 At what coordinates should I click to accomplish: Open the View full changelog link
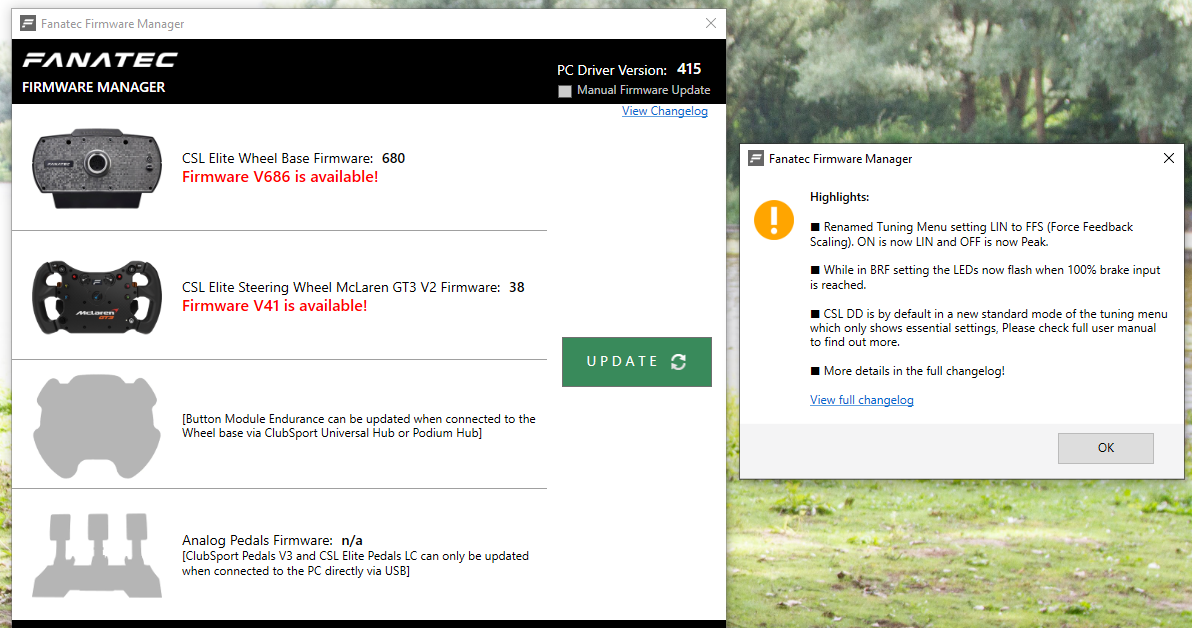pos(861,400)
